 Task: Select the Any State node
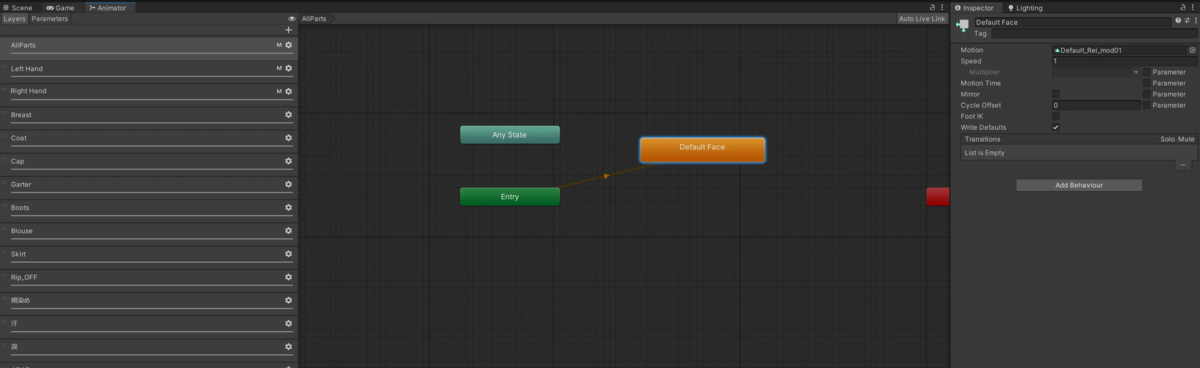(x=510, y=134)
